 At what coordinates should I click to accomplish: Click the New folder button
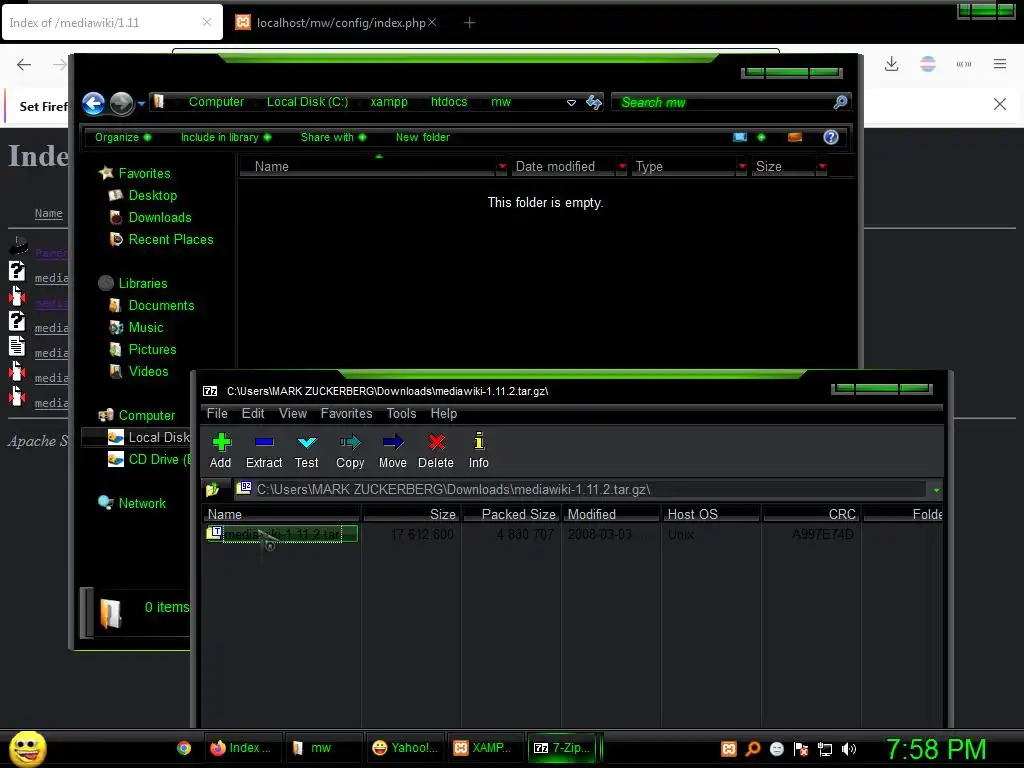click(423, 137)
